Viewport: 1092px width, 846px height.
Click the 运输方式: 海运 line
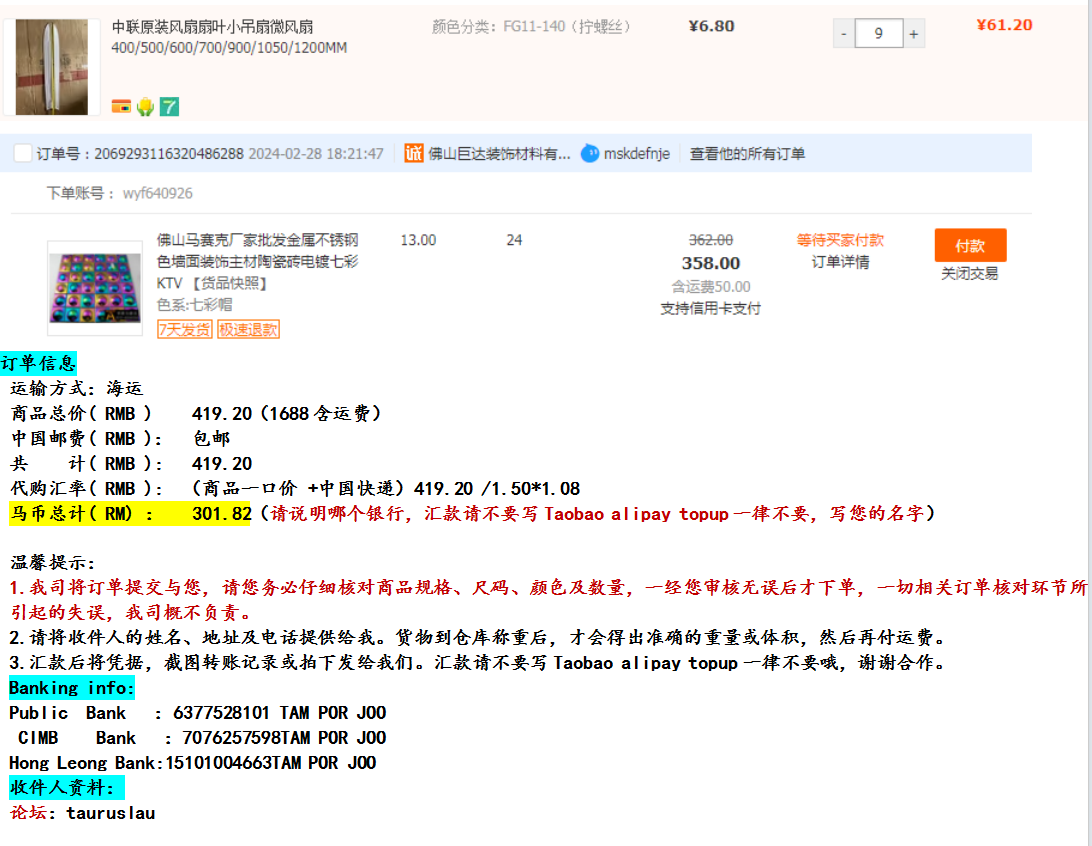tap(77, 389)
